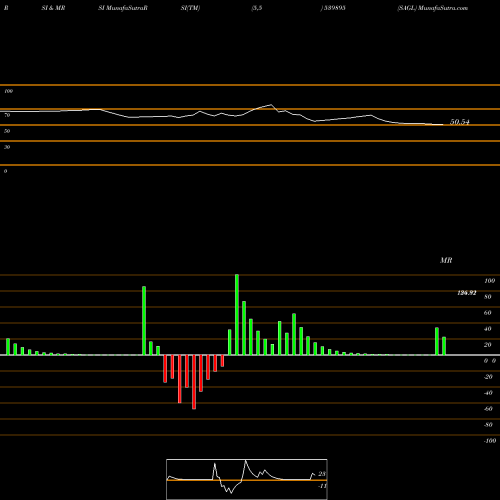Click the header text SI(TM)
The width and height of the screenshot is (500, 500).
tap(190, 8)
